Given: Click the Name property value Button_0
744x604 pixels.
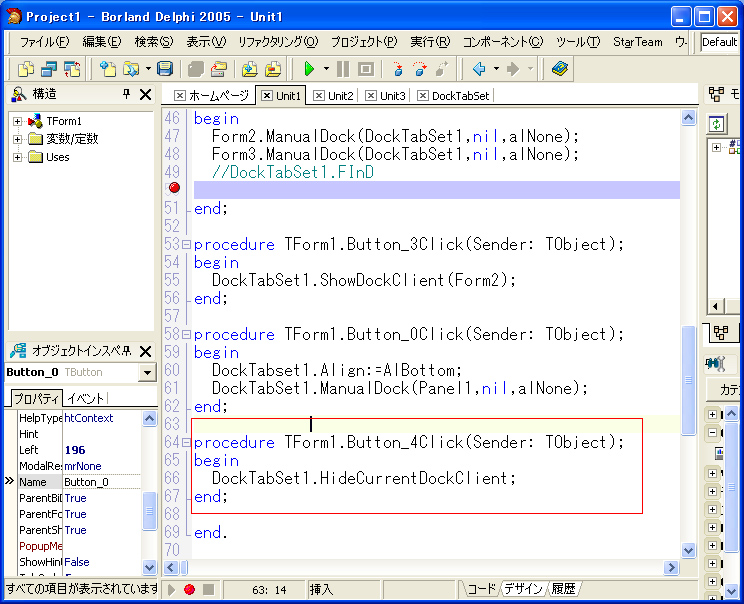Looking at the screenshot, I should tap(102, 483).
